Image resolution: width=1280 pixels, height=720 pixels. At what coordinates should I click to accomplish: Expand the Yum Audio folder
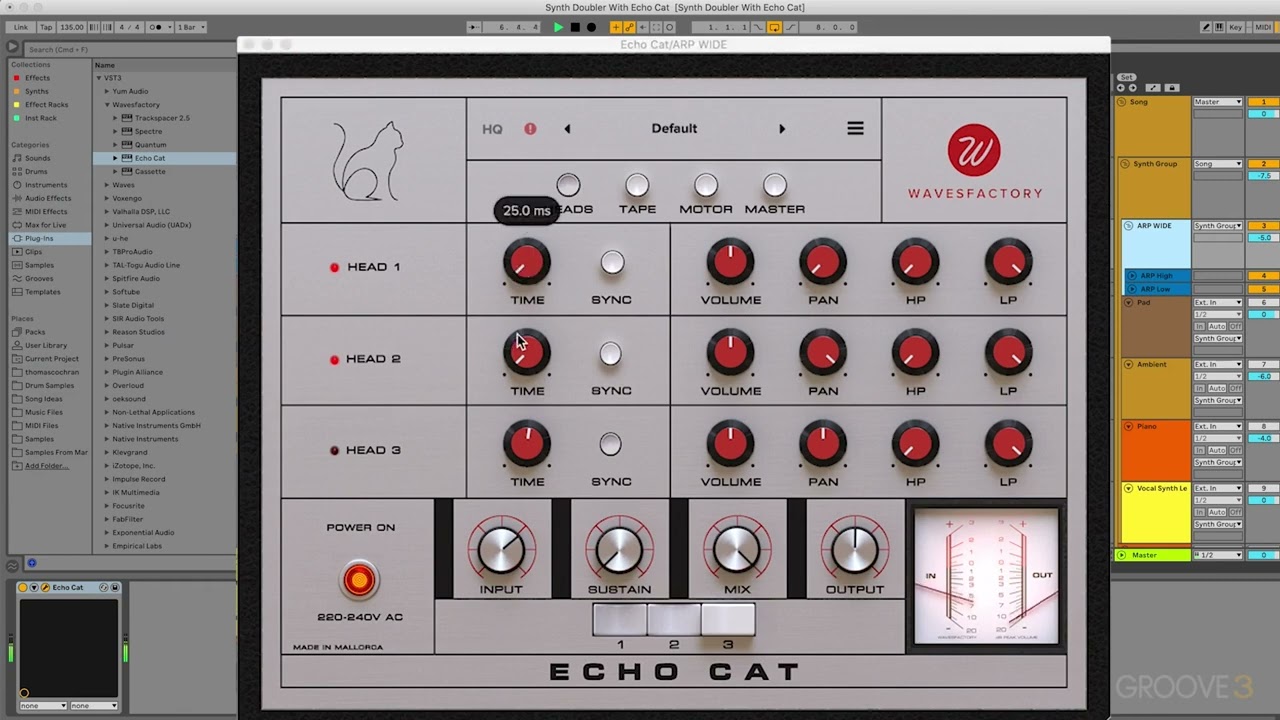pos(107,91)
